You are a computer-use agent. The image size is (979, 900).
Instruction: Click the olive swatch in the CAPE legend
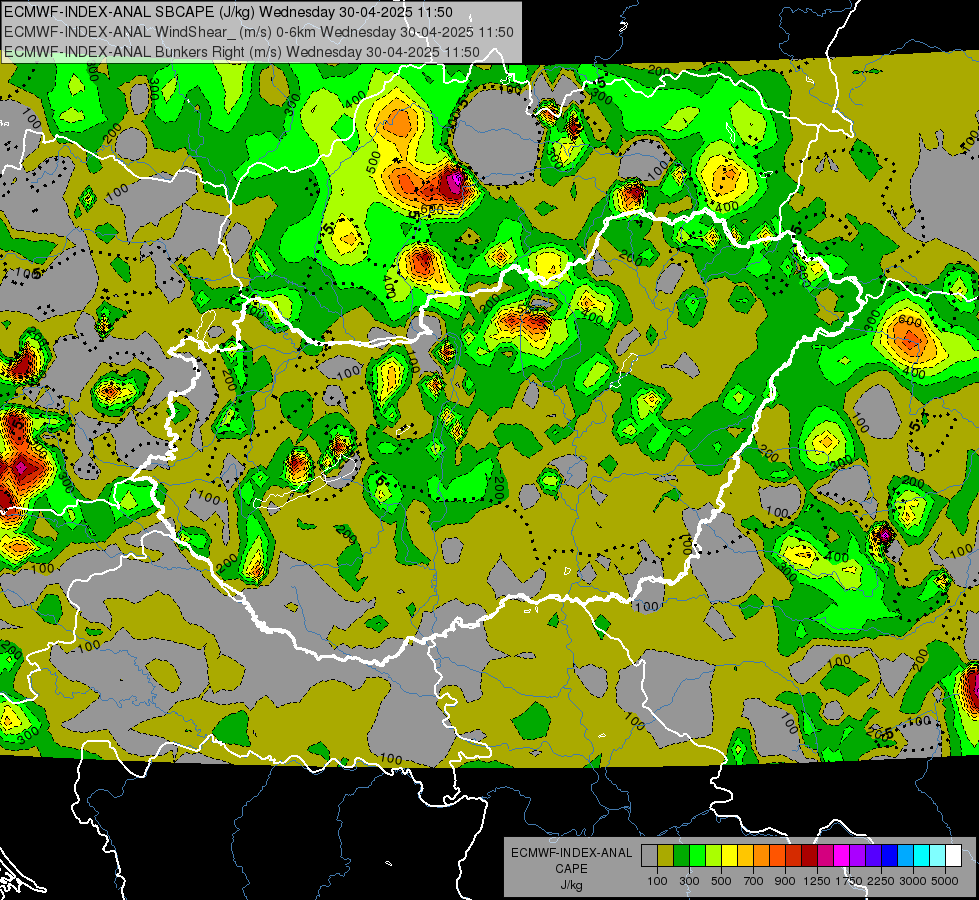(x=666, y=856)
